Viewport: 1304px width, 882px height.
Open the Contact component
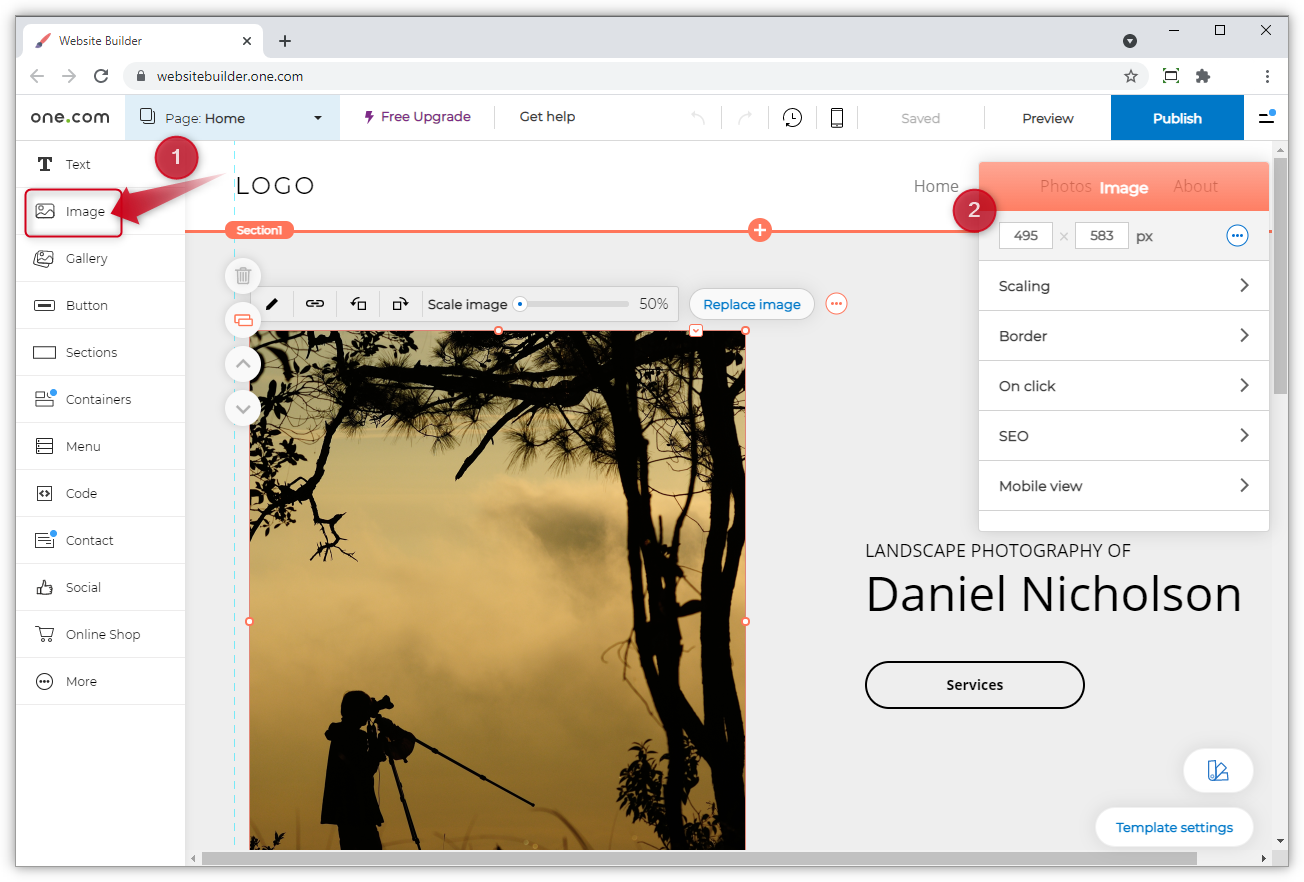coord(100,540)
